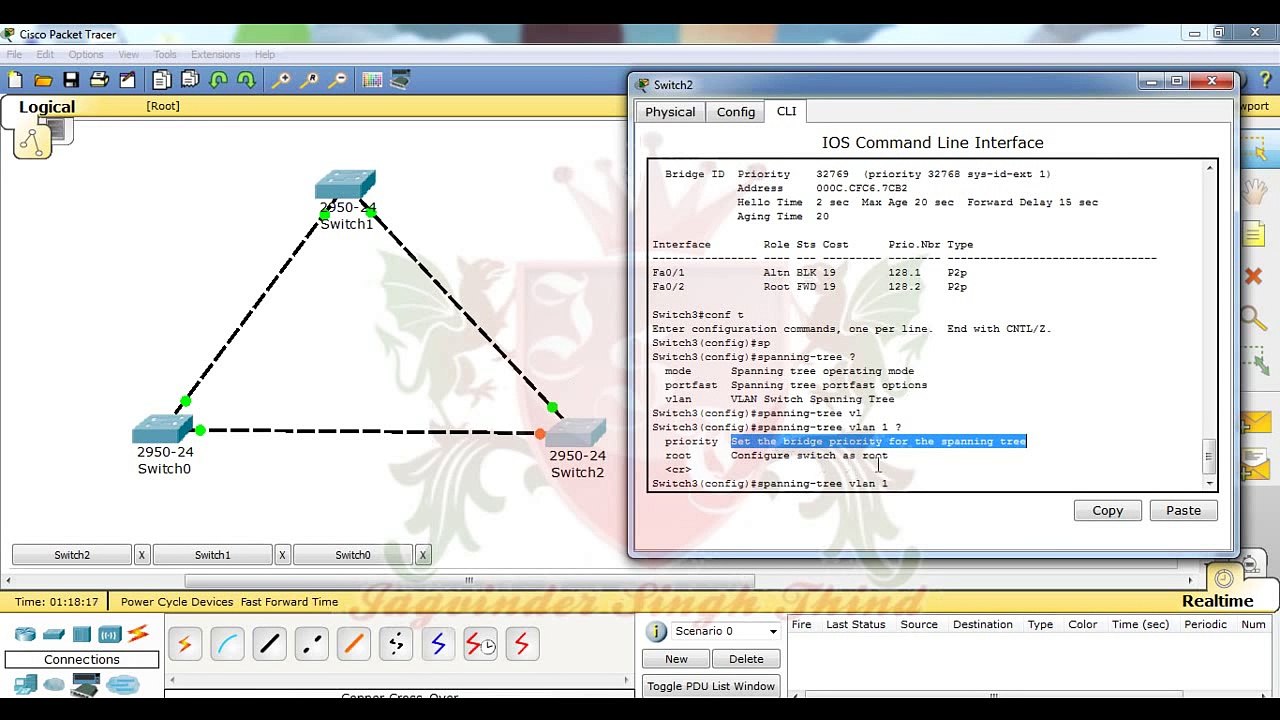Choose the Multiuser Connection cloud category
The width and height of the screenshot is (1280, 720).
[x=123, y=685]
